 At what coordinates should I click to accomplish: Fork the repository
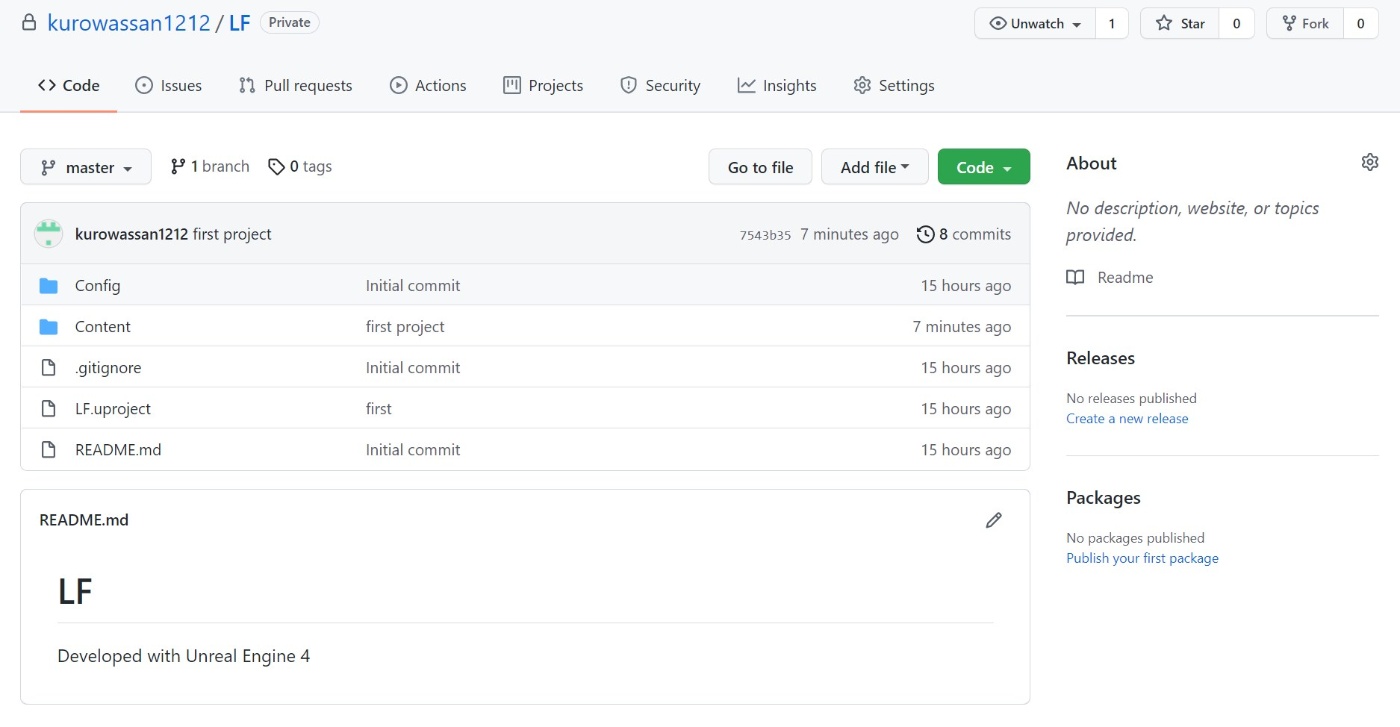click(x=1305, y=23)
